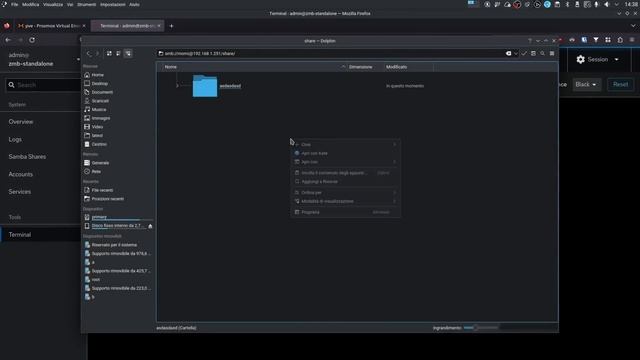Expand the folder tree arrow
The width and height of the screenshot is (640, 360).
point(177,86)
